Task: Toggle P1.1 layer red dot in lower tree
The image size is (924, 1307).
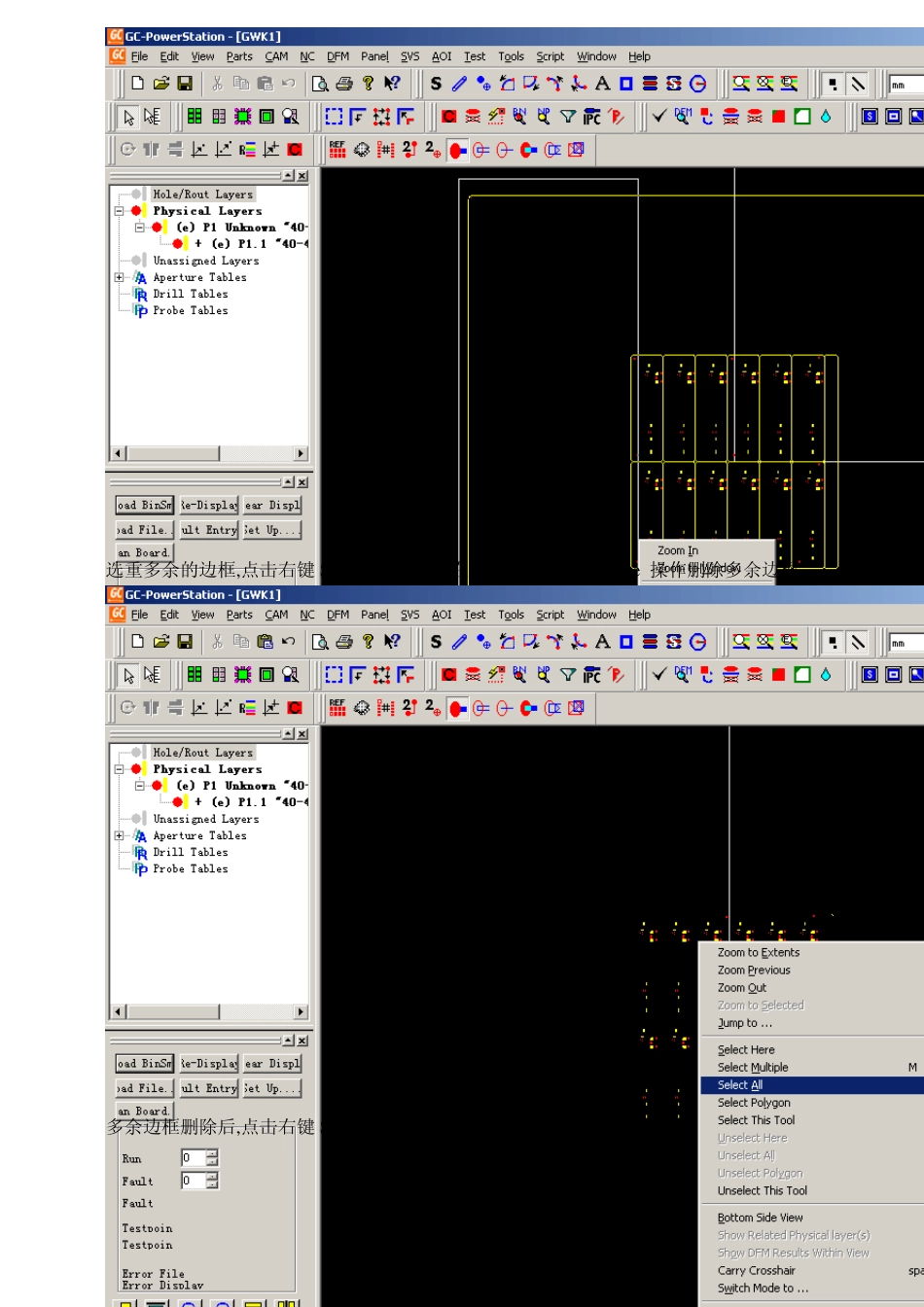Action: click(179, 802)
